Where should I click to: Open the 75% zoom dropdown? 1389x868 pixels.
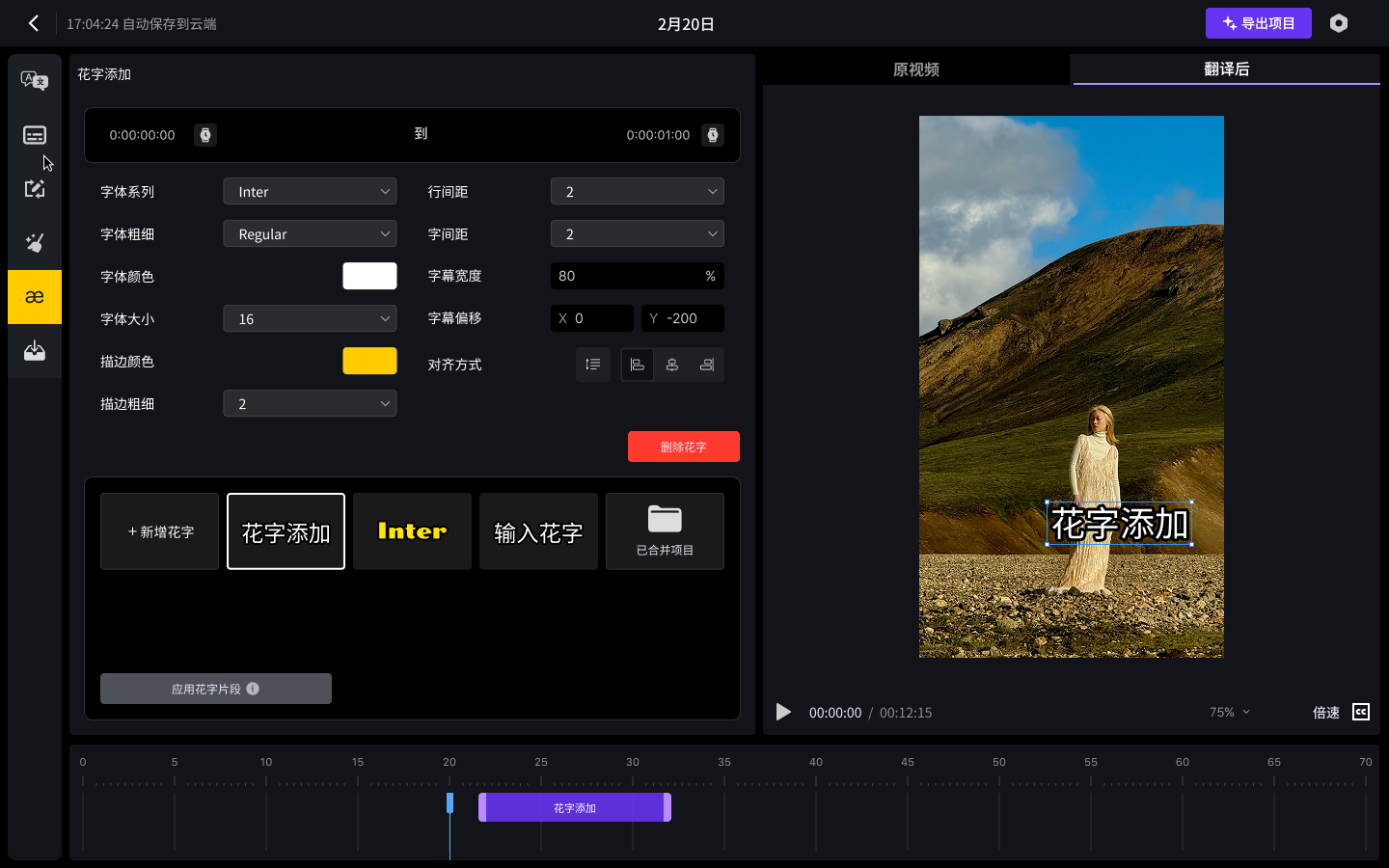pos(1230,712)
